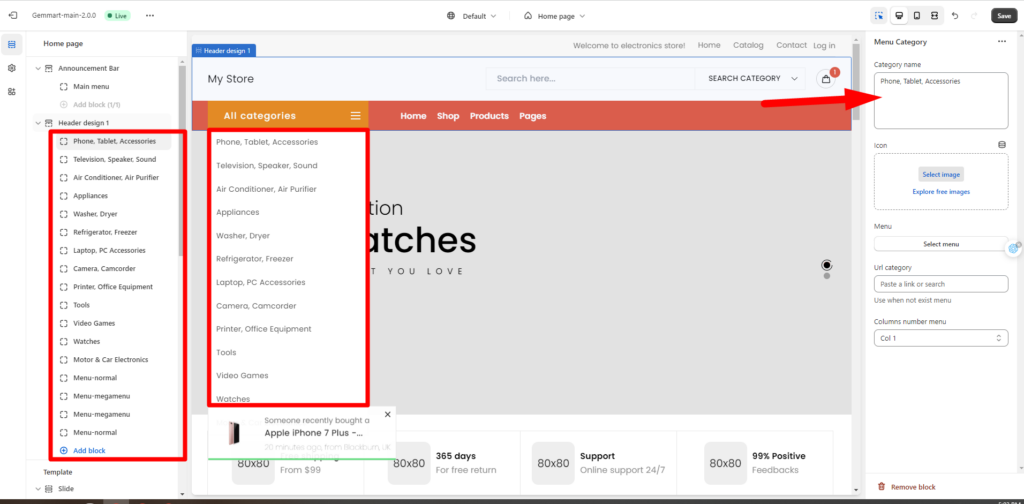Screen dimensions: 1024x504
Task: Select Main menu block in sidebar
Action: [91, 86]
